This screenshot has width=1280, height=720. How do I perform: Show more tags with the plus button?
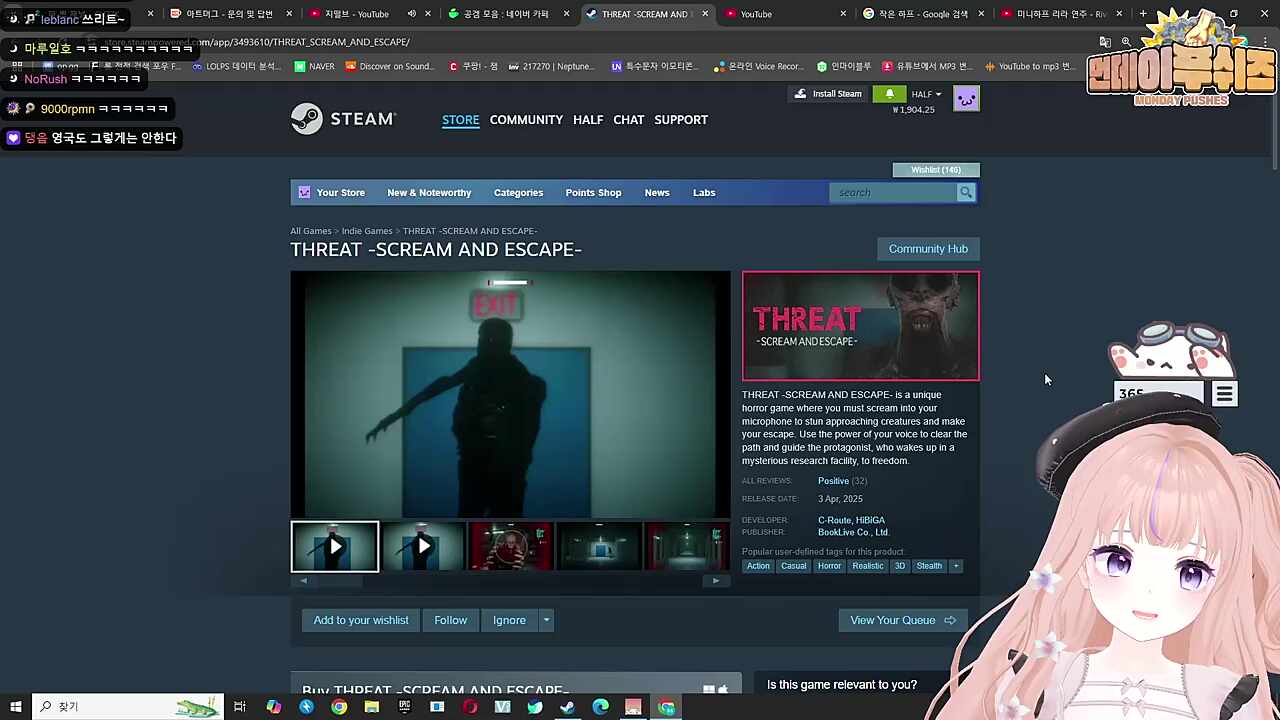(956, 566)
